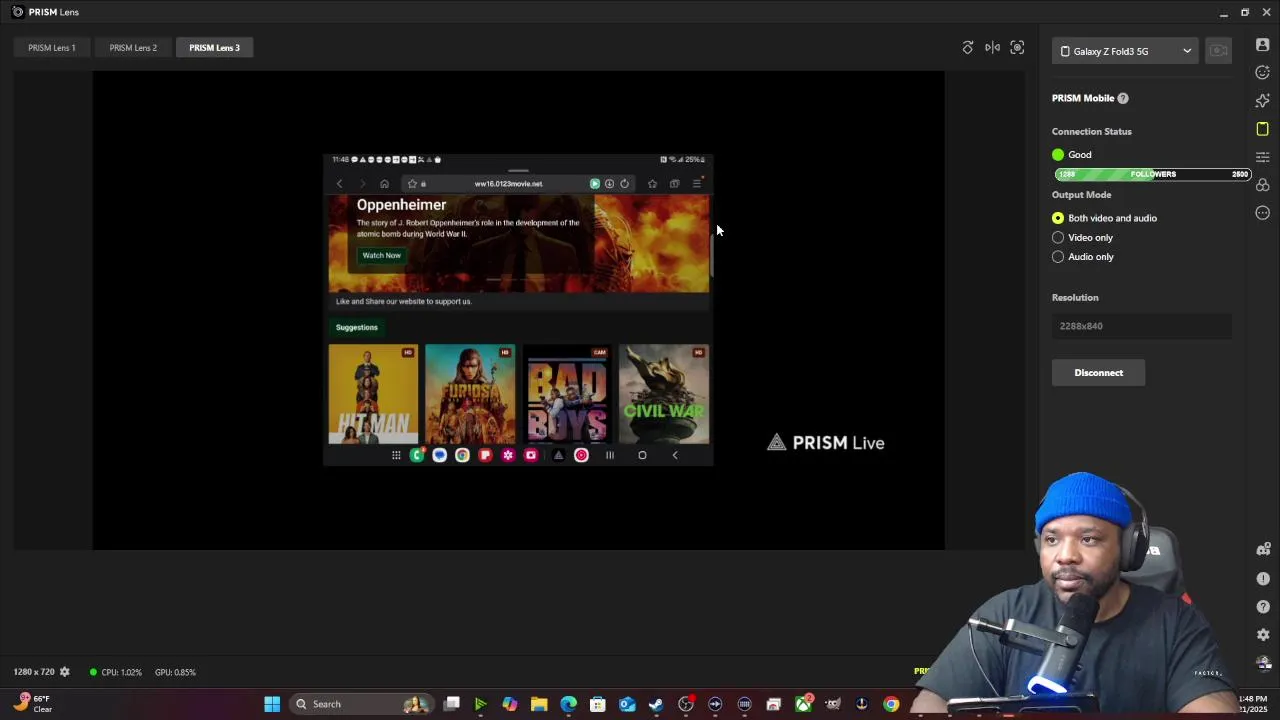The width and height of the screenshot is (1280, 720).
Task: Open the phone browser hamburger menu
Action: click(x=697, y=184)
